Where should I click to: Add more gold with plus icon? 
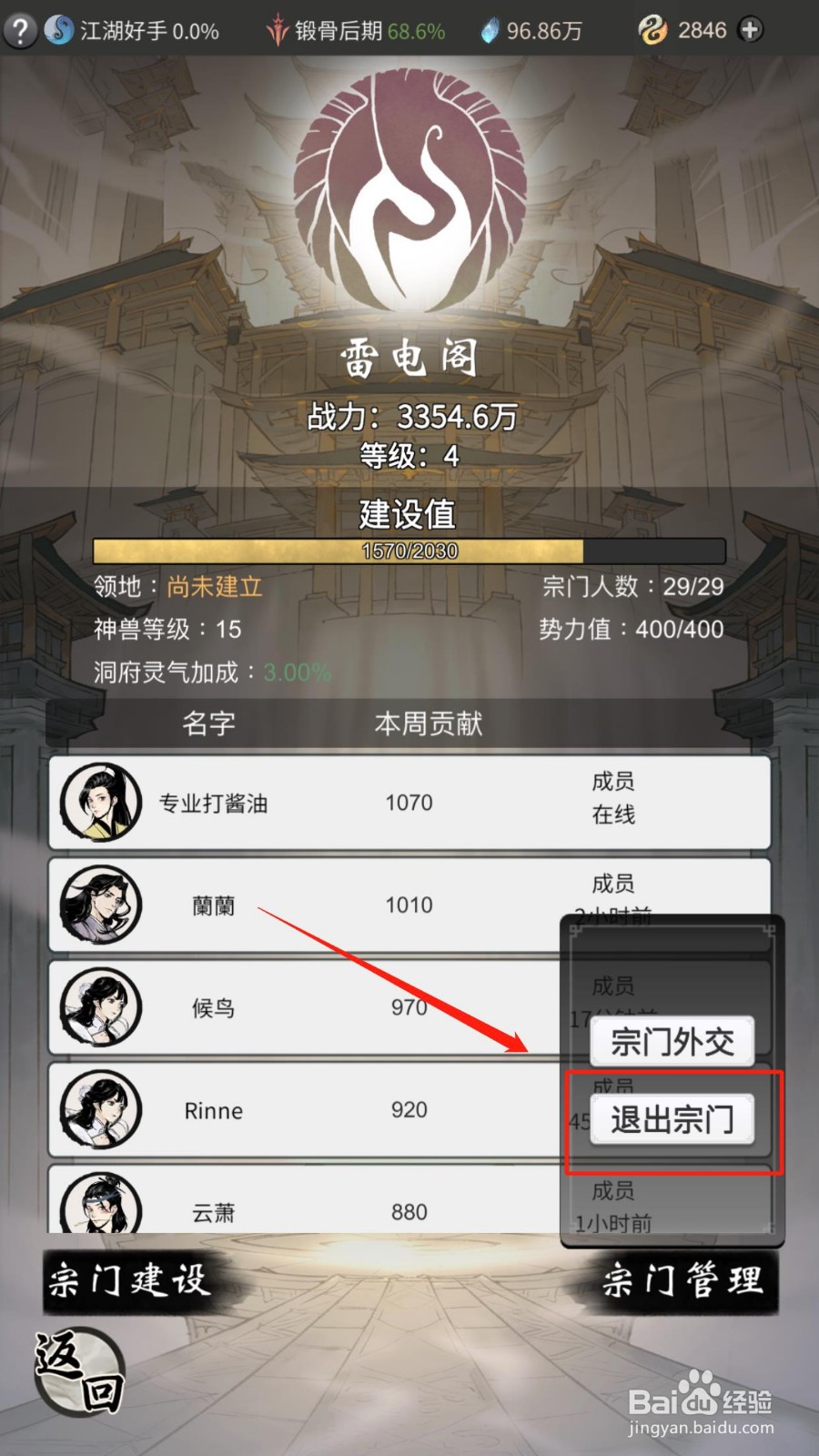(750, 30)
